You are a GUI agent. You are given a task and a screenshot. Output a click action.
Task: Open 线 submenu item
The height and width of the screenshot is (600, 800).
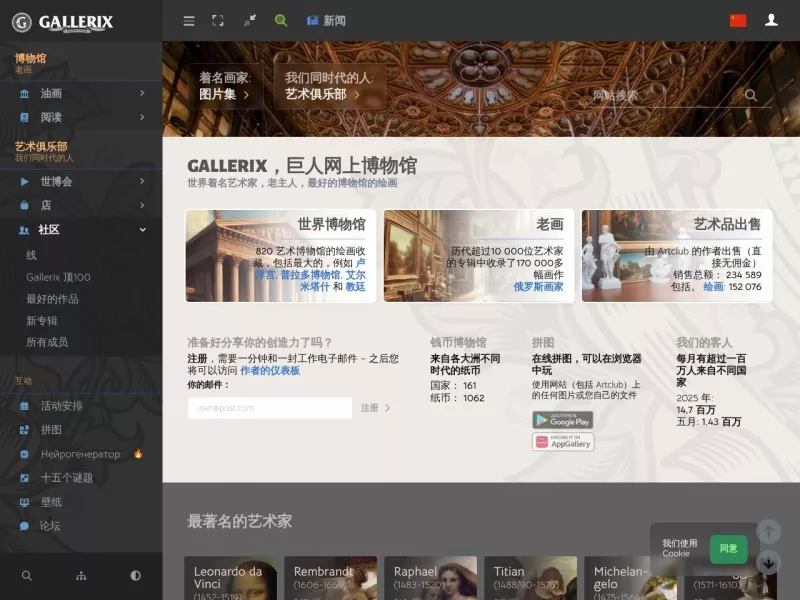tap(31, 255)
